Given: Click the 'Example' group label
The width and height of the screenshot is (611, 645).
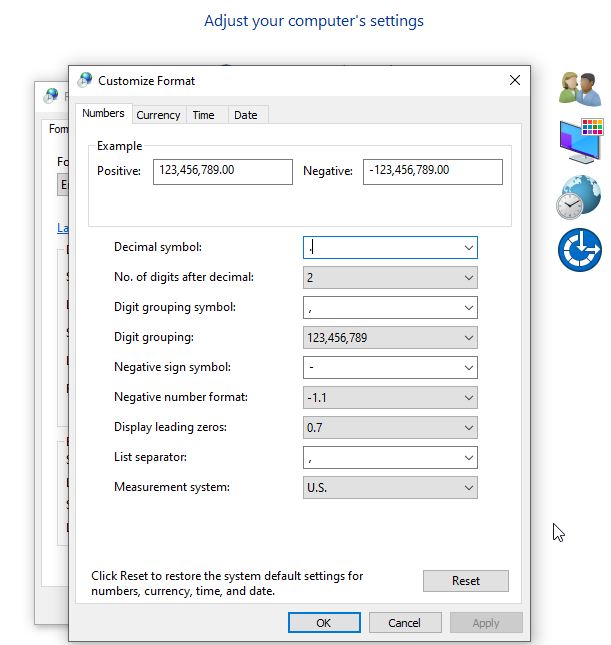Looking at the screenshot, I should 119,146.
